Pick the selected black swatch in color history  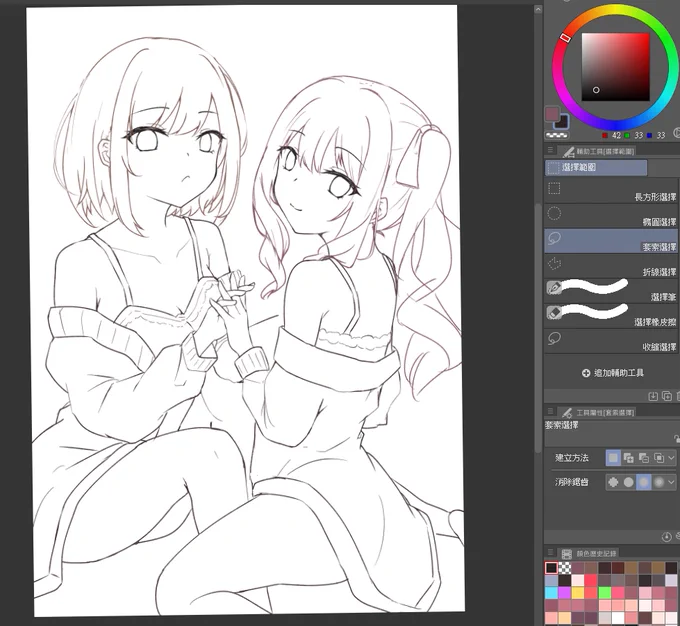click(551, 568)
